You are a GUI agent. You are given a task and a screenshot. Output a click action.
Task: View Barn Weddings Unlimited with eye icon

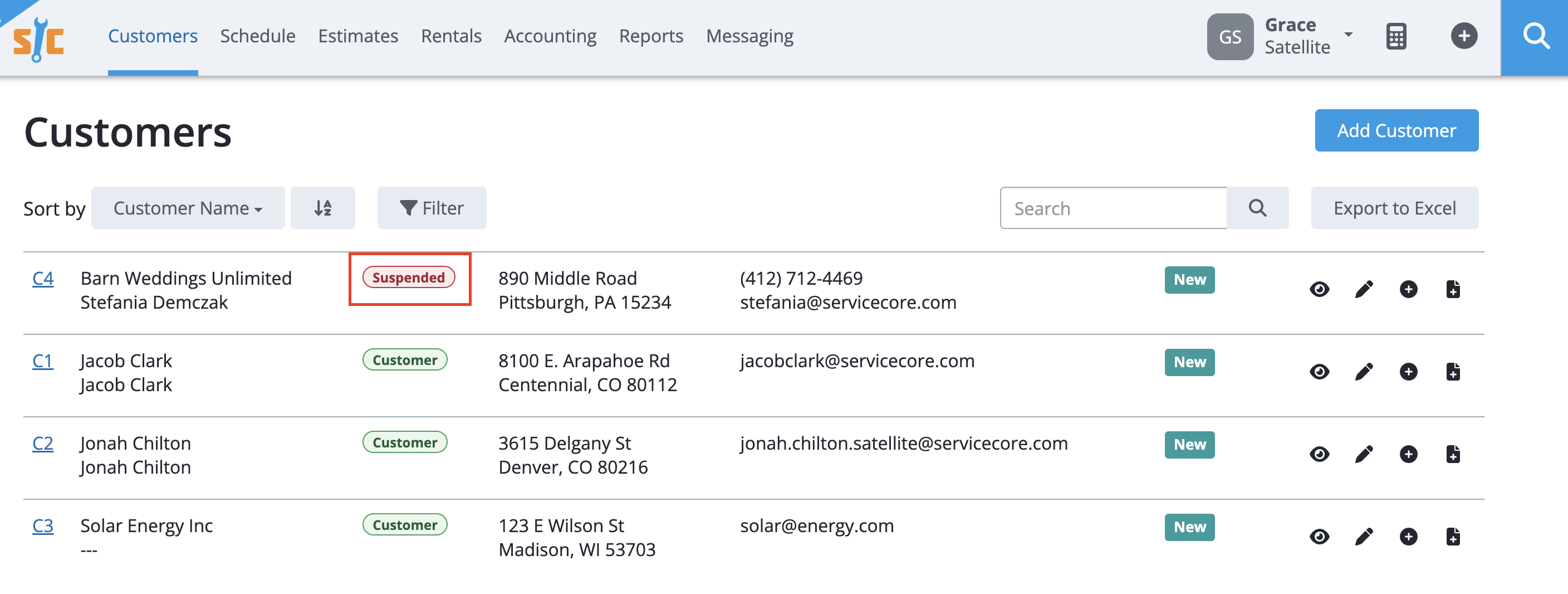(x=1319, y=289)
